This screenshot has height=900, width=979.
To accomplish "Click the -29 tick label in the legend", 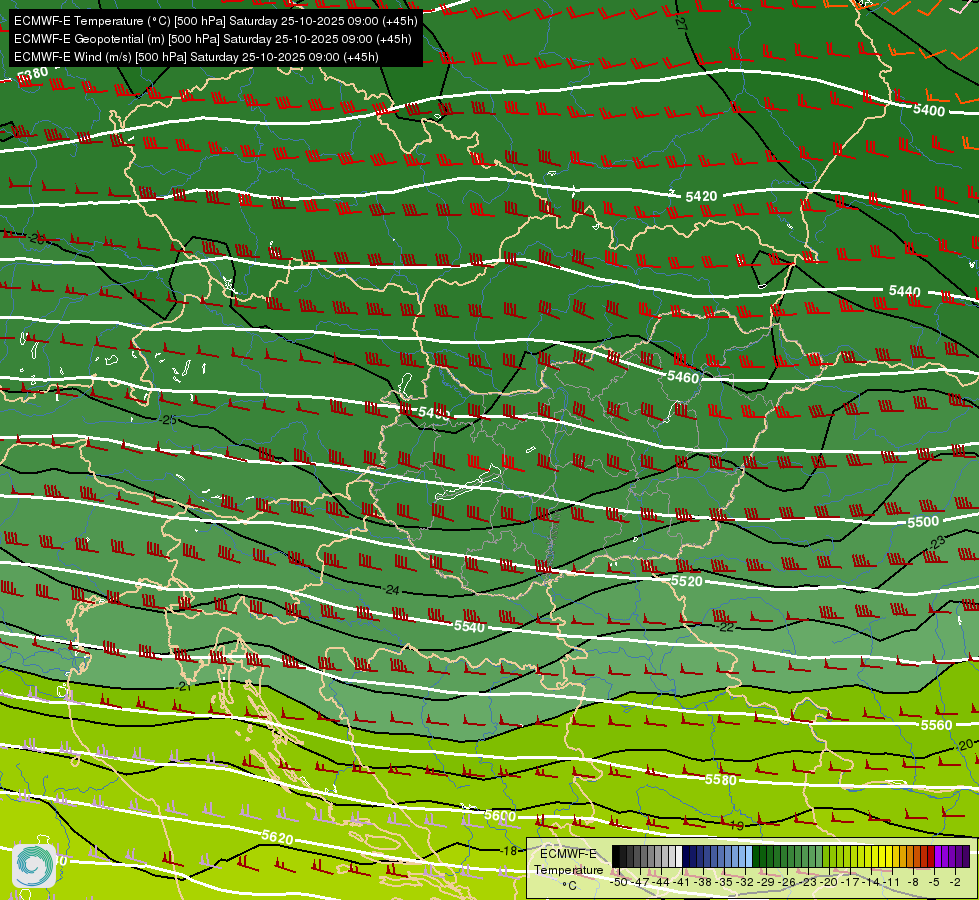I will pos(767,882).
